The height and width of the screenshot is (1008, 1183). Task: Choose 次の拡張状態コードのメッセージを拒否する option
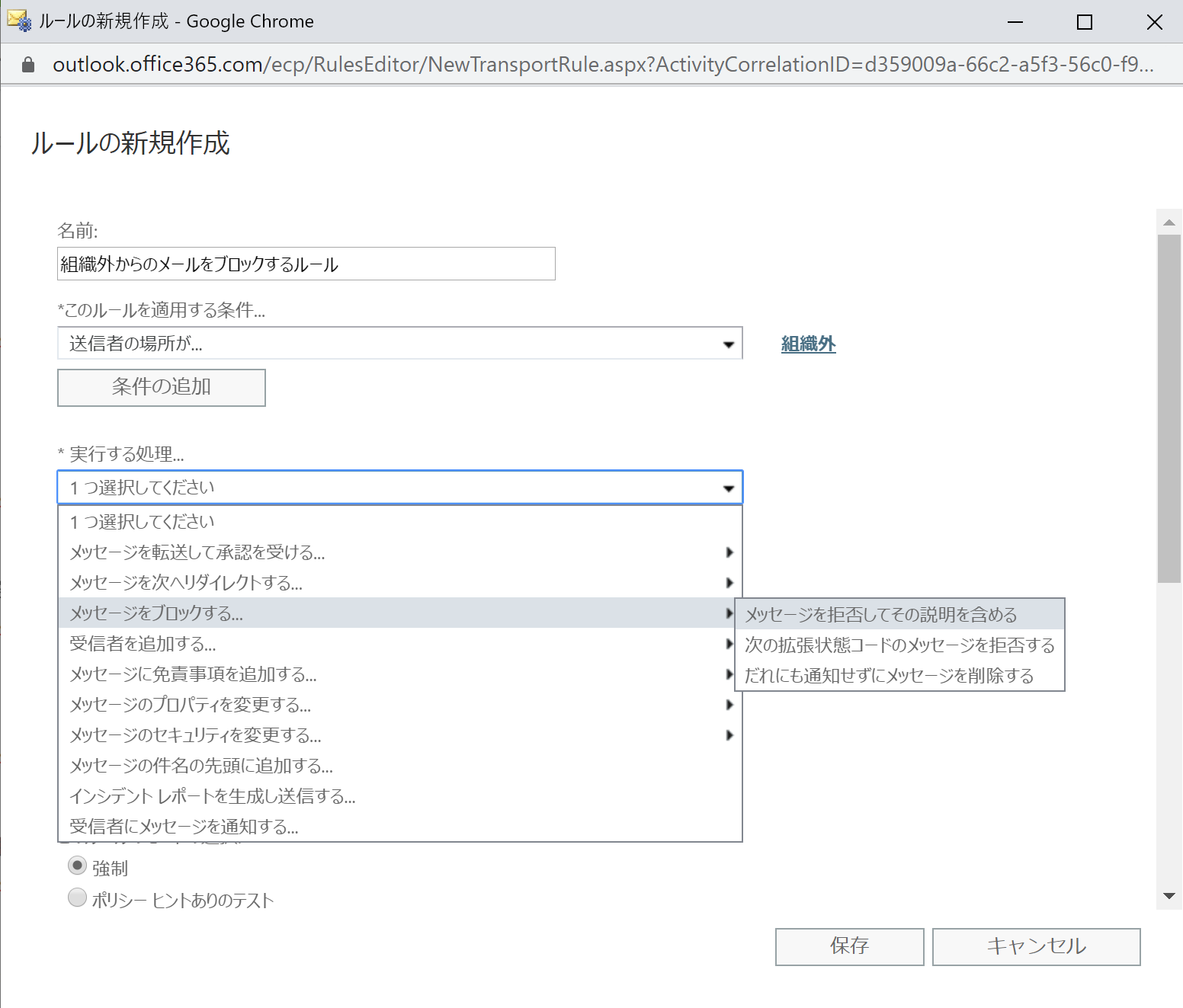(899, 645)
